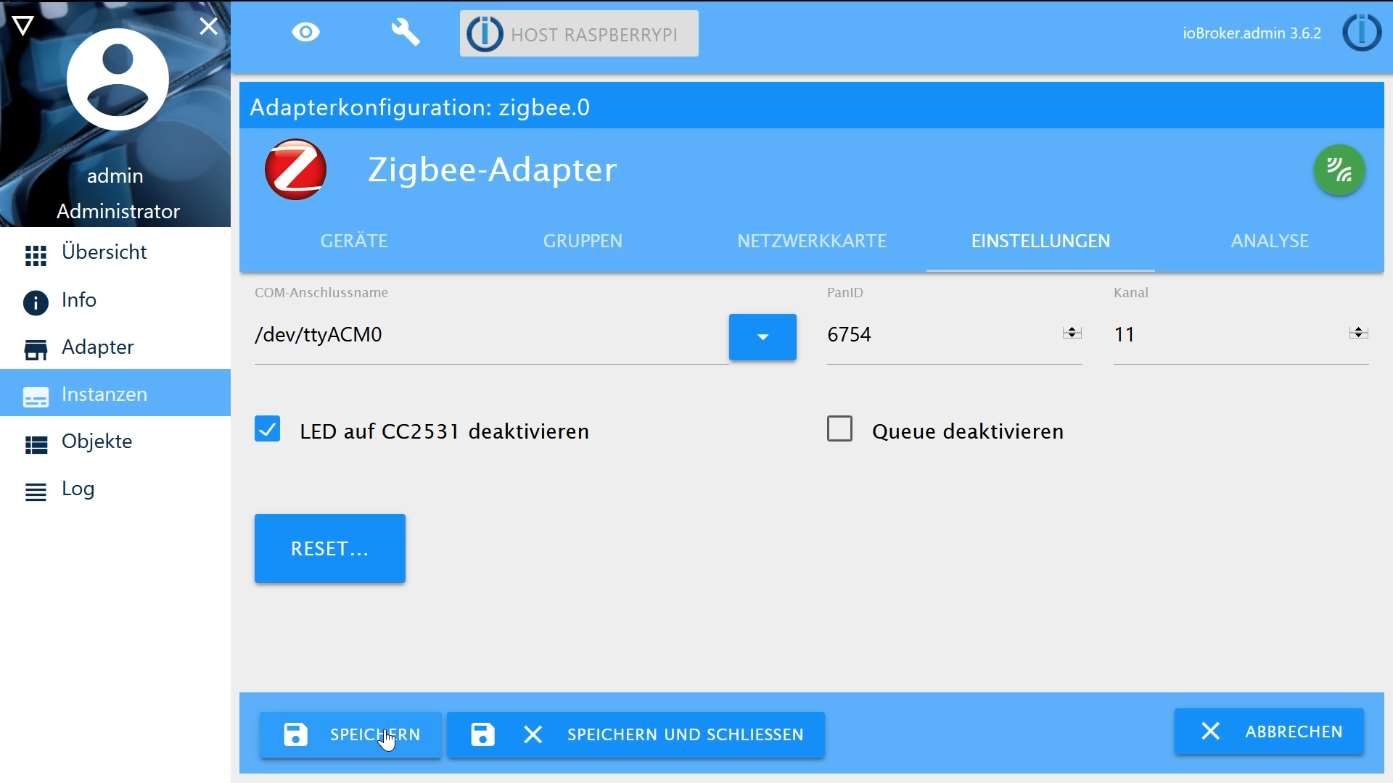Click the admin user avatar
Screen dimensions: 1393x783
[117, 80]
